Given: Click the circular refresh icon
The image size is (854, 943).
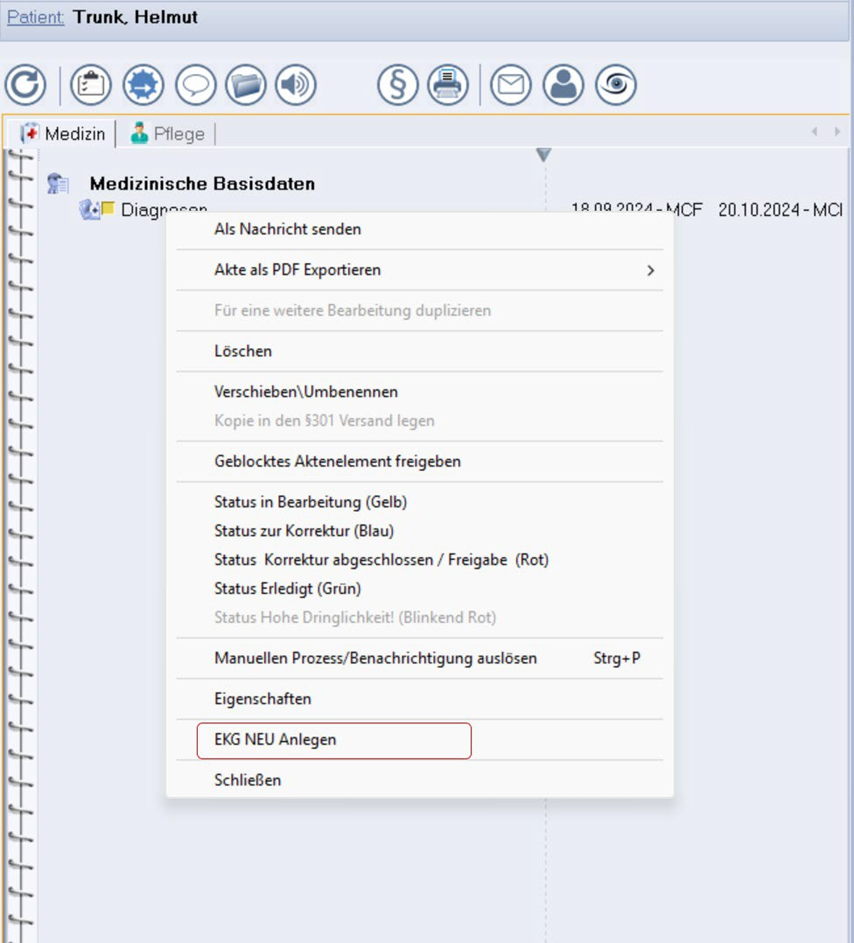Looking at the screenshot, I should tap(25, 86).
